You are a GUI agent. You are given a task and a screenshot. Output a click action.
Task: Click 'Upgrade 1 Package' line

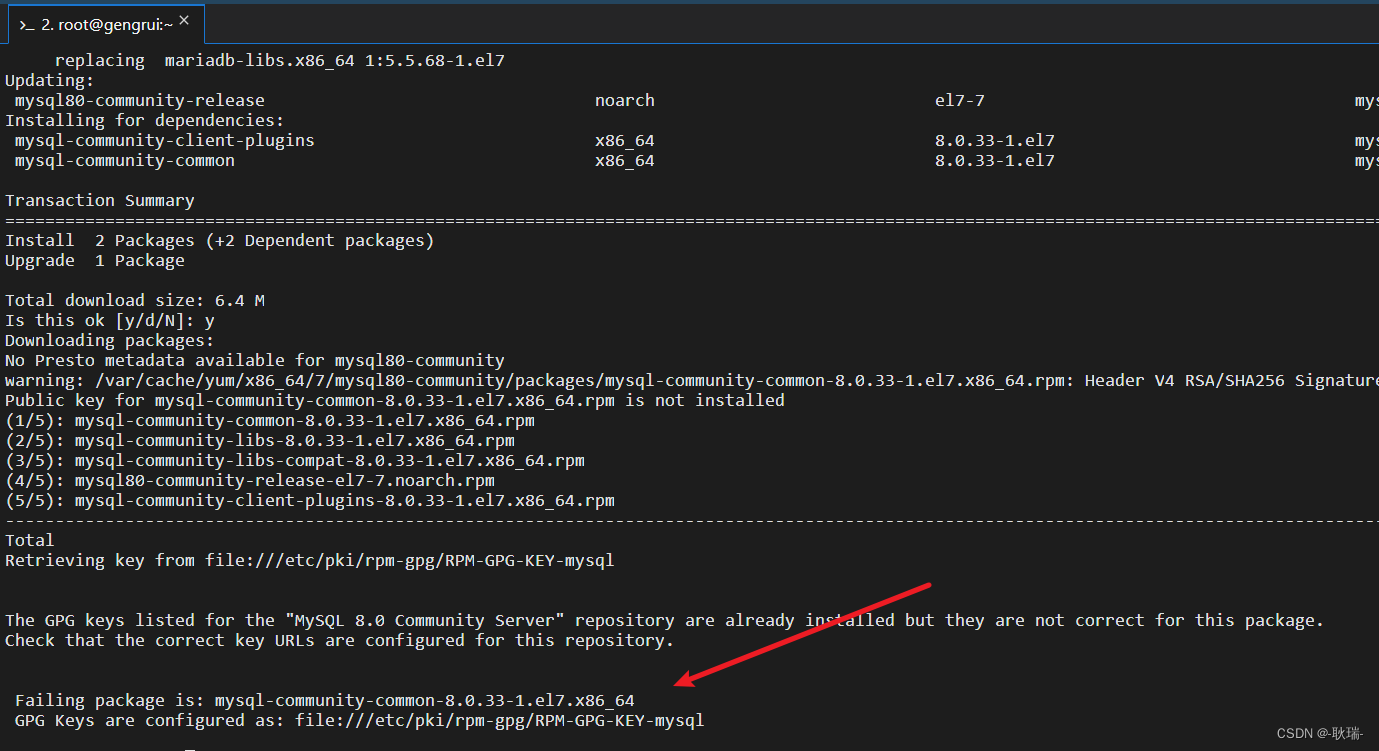coord(95,261)
